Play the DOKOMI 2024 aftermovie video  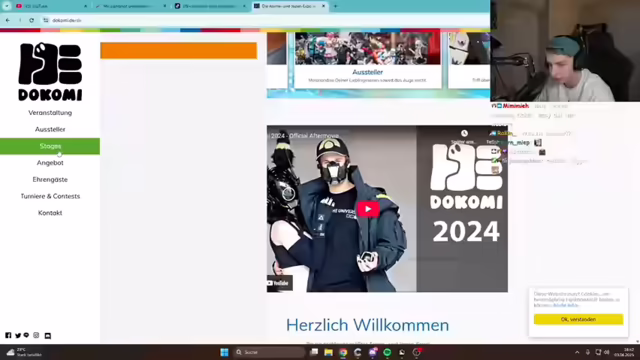click(368, 209)
